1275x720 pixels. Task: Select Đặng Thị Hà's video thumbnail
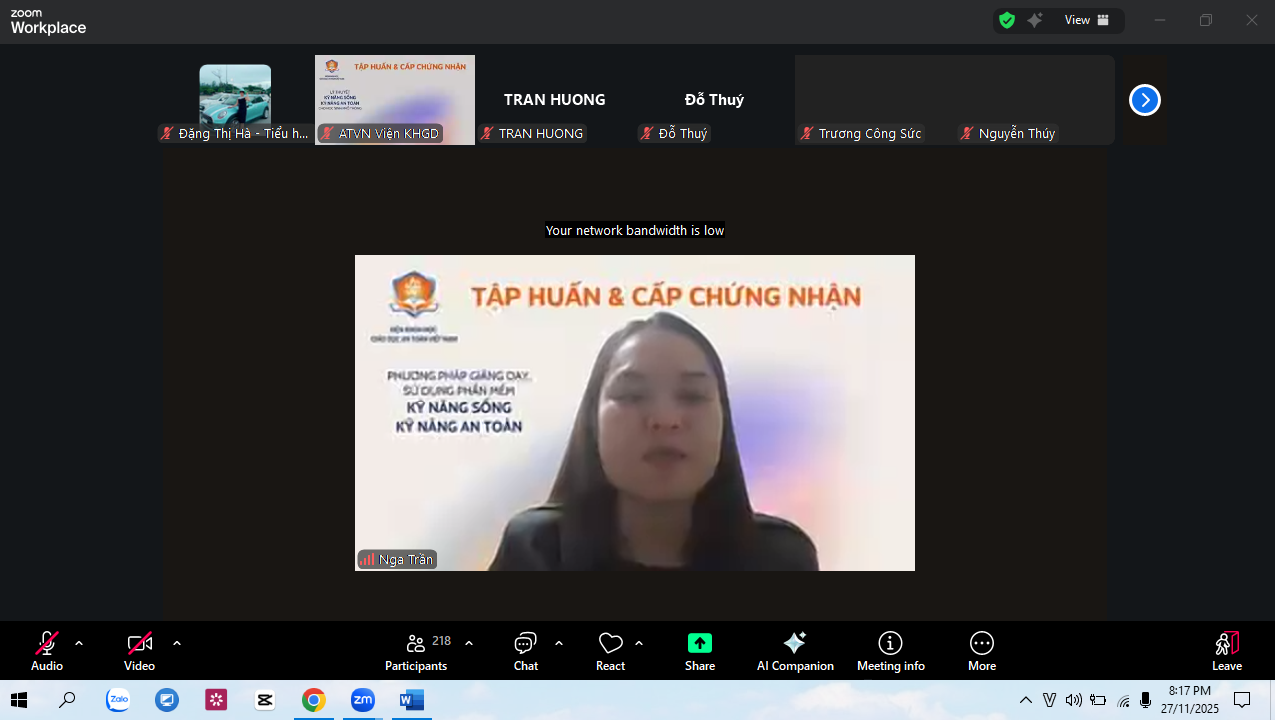pyautogui.click(x=235, y=100)
